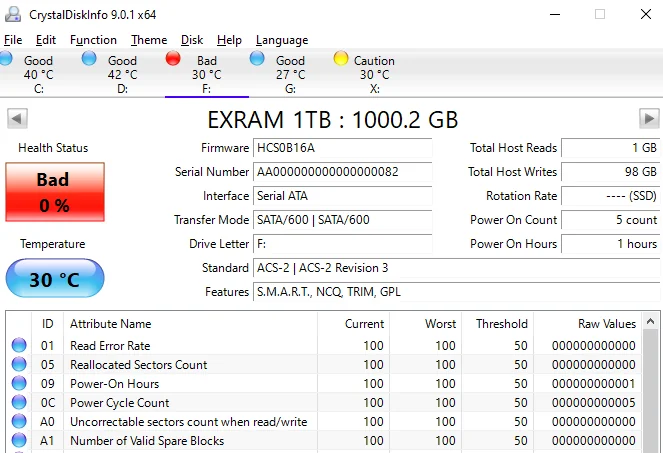Go to previous disk with left arrow button
The height and width of the screenshot is (453, 663).
coord(17,118)
